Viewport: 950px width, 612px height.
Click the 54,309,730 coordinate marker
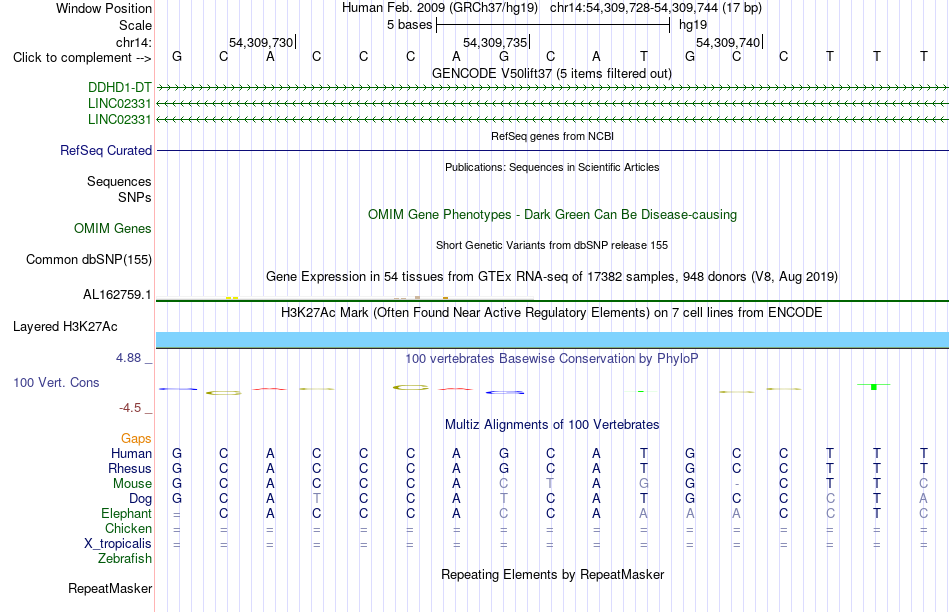(x=261, y=42)
